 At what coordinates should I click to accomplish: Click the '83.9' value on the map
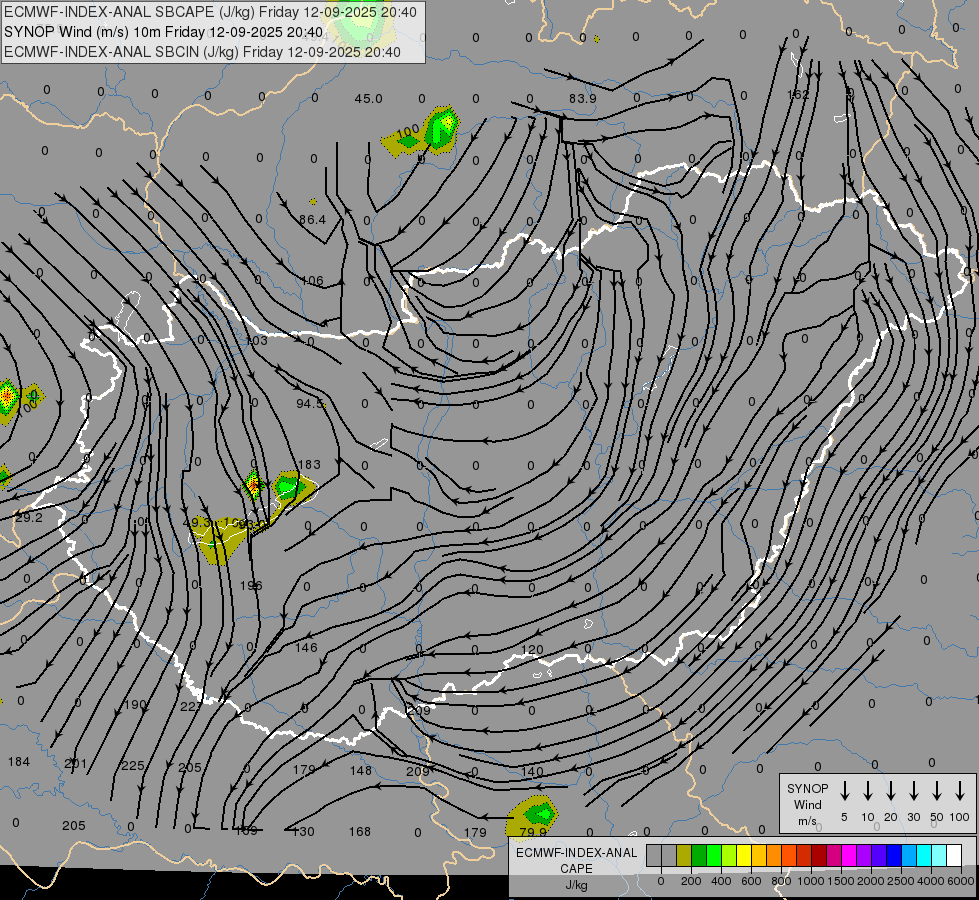[x=583, y=99]
